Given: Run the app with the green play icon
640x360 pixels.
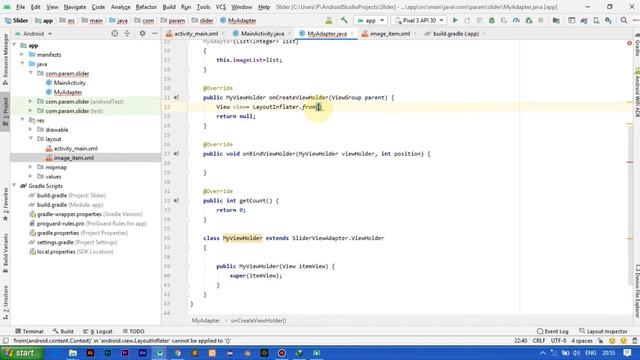Looking at the screenshot, I should pos(455,20).
